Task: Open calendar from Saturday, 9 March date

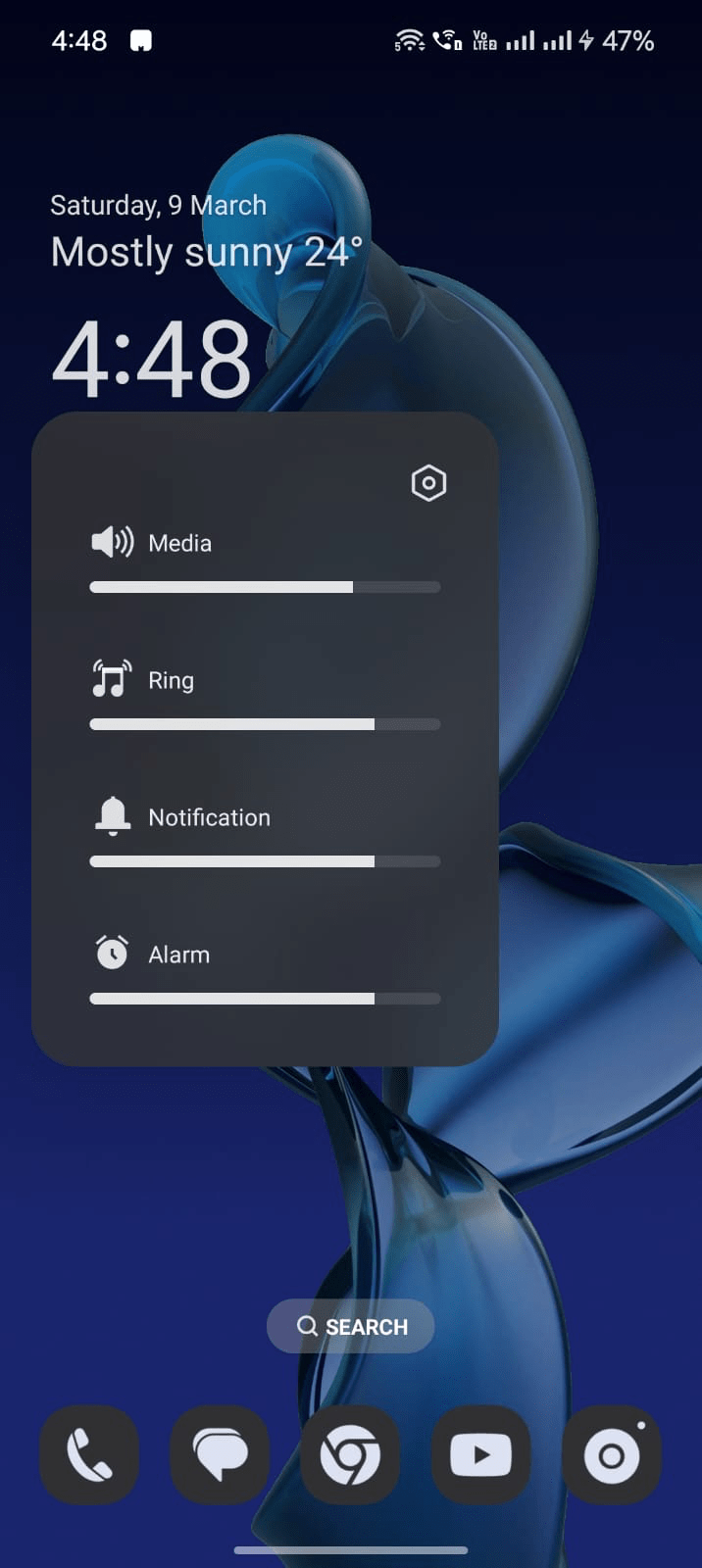Action: (x=158, y=205)
